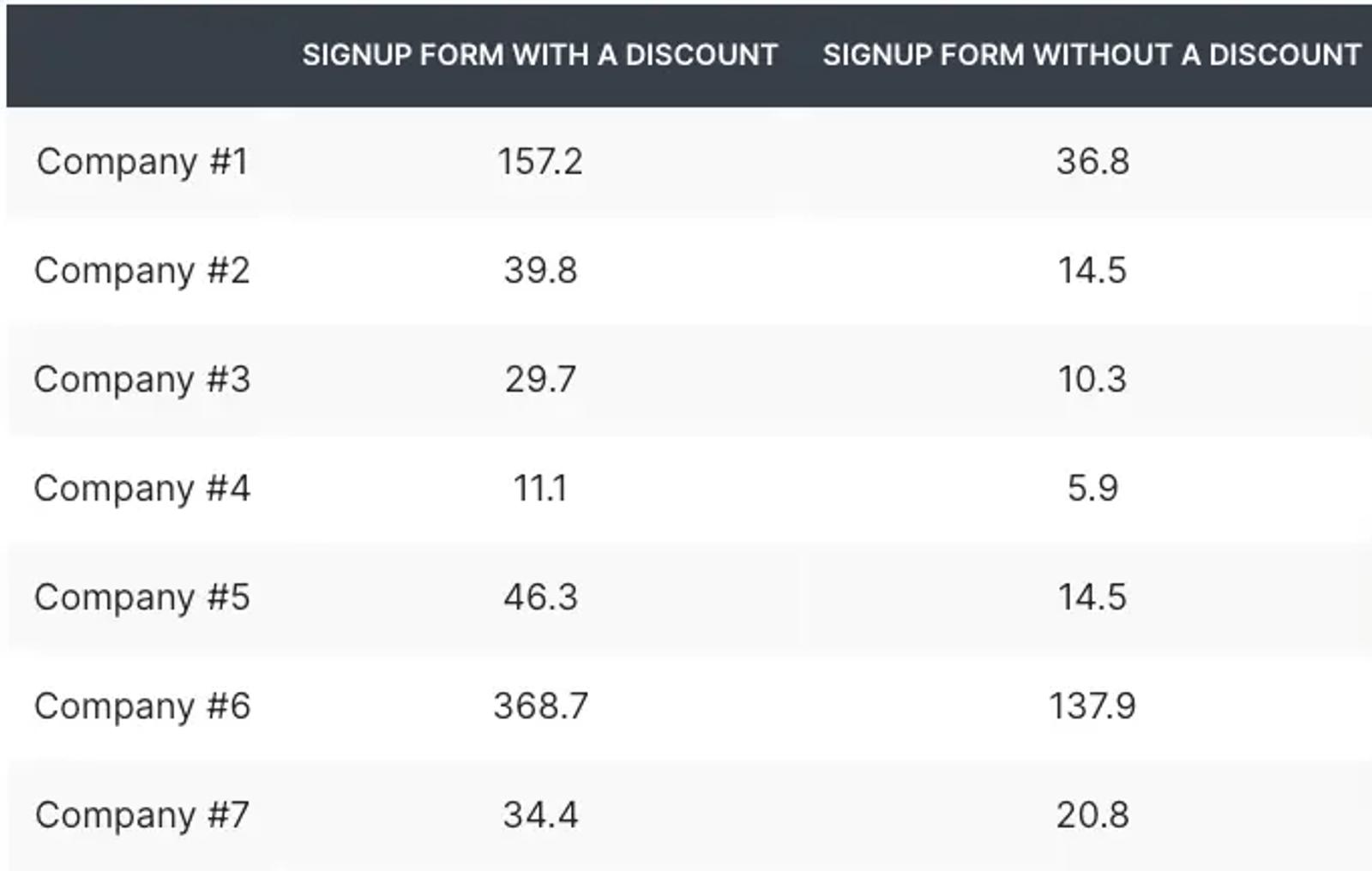Click the 39.8 discount value
This screenshot has width=1372, height=871.
(540, 270)
